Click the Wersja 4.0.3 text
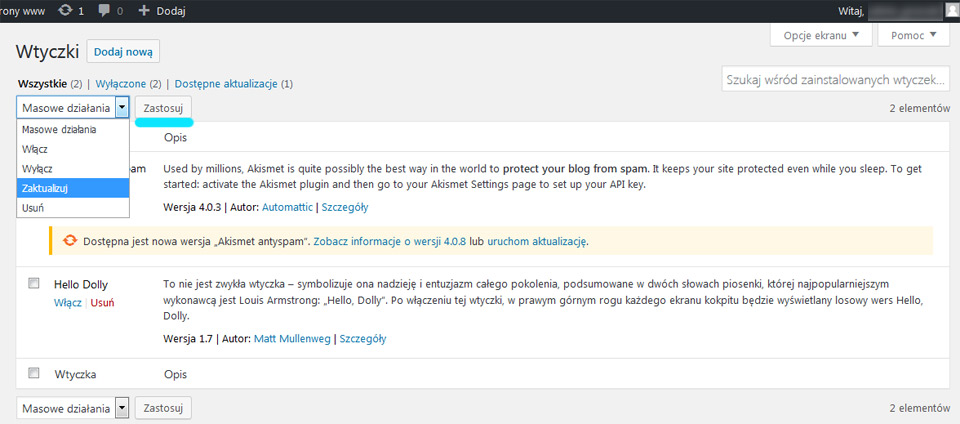 click(191, 207)
